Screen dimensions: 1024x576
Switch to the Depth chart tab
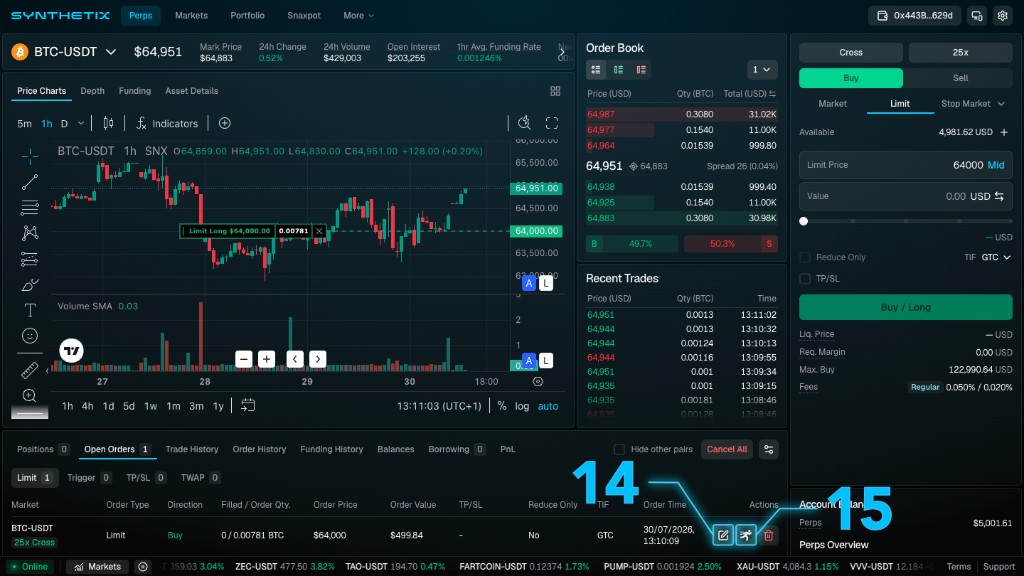tap(92, 91)
